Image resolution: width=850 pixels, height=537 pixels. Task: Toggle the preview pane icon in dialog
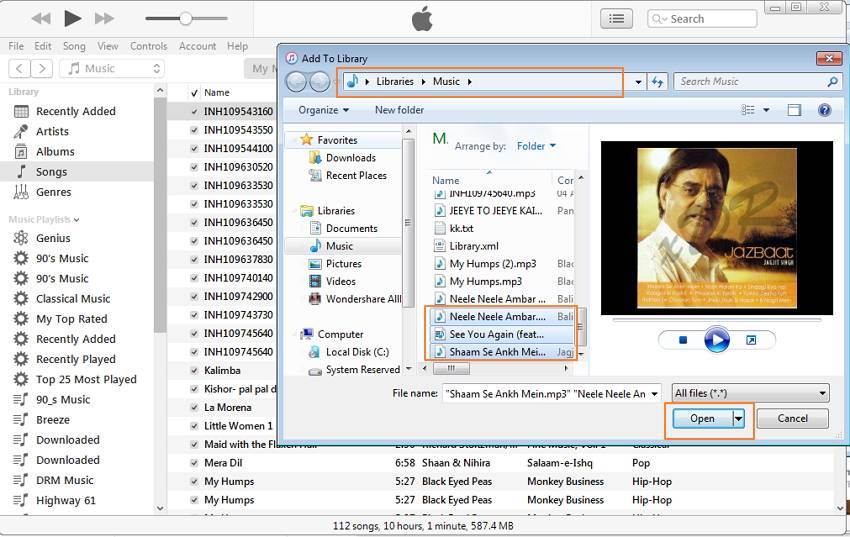(x=794, y=110)
